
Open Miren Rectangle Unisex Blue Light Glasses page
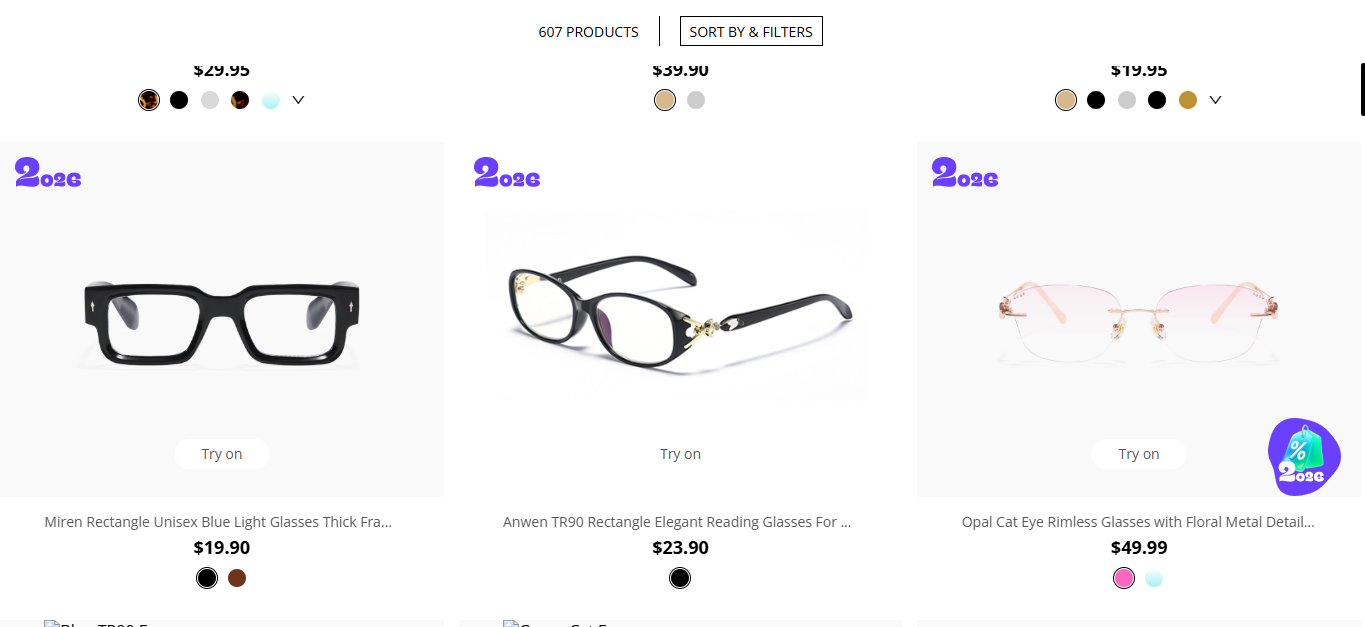[x=218, y=521]
